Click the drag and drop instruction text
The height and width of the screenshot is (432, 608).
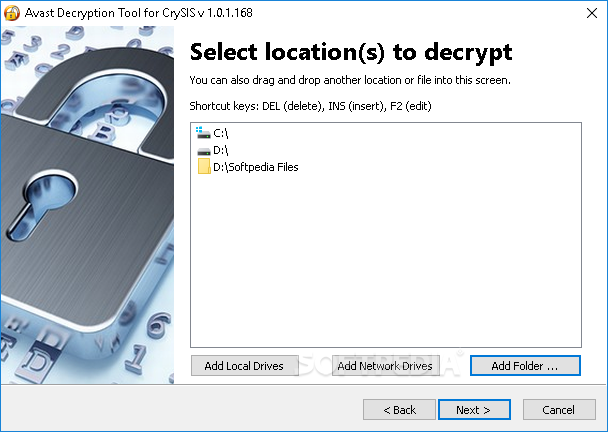tap(350, 80)
